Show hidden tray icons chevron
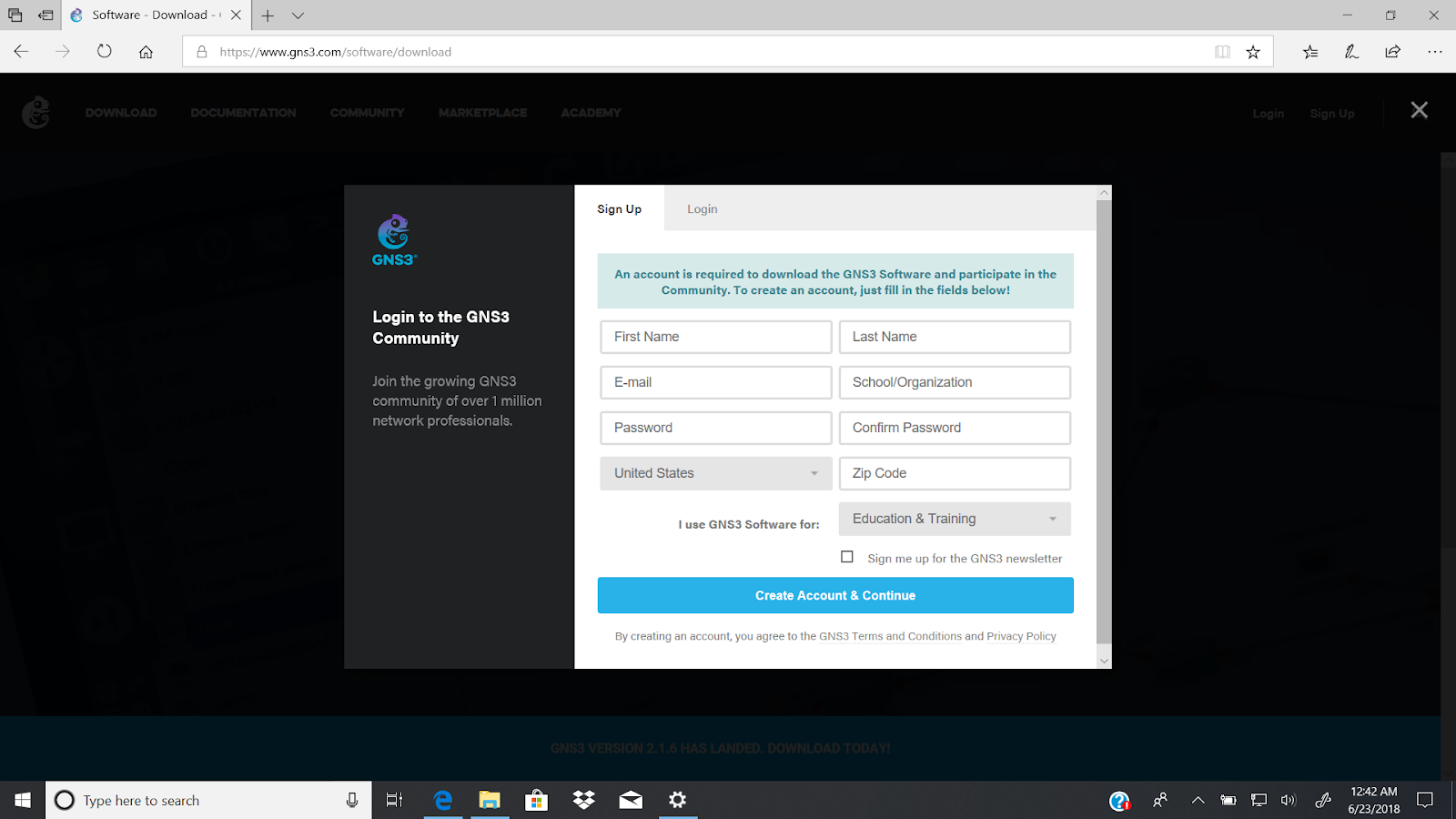 pyautogui.click(x=1198, y=800)
